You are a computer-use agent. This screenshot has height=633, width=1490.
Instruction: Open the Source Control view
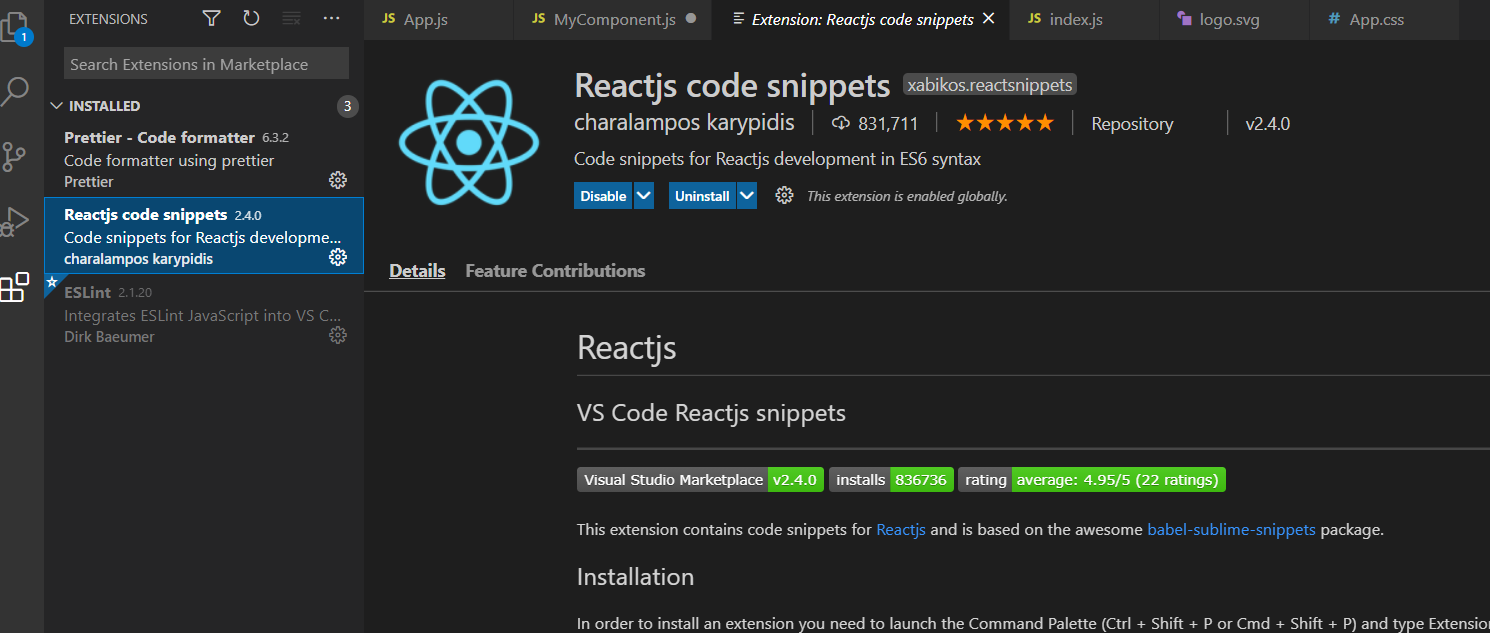pos(15,156)
